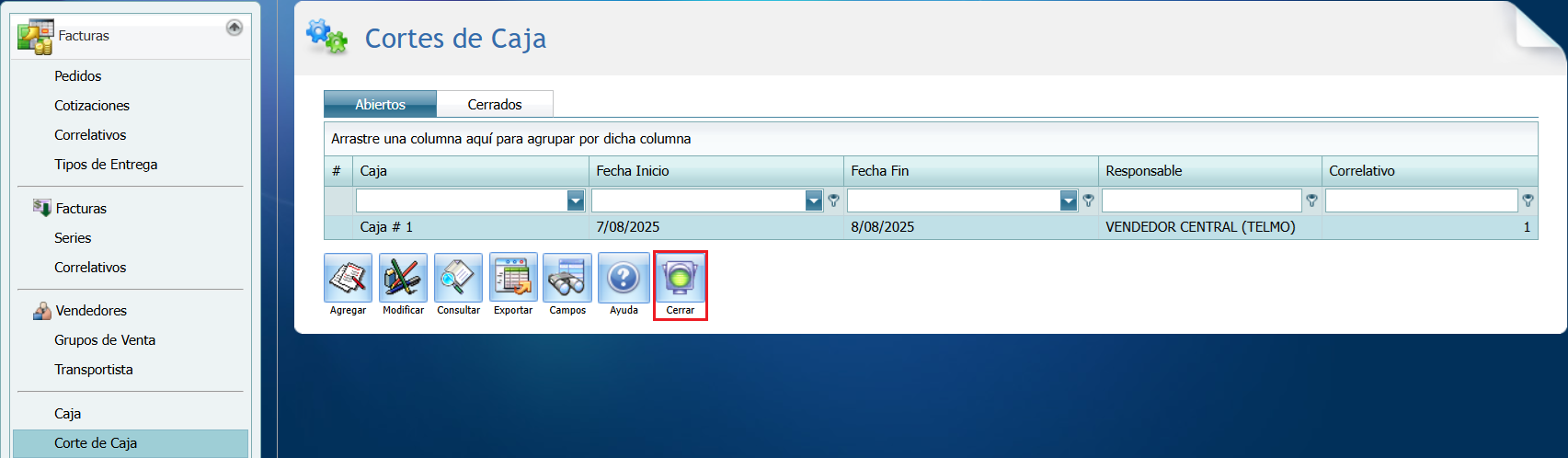The image size is (1568, 458).
Task: Click the Responsable filter funnel icon
Action: pyautogui.click(x=1311, y=200)
